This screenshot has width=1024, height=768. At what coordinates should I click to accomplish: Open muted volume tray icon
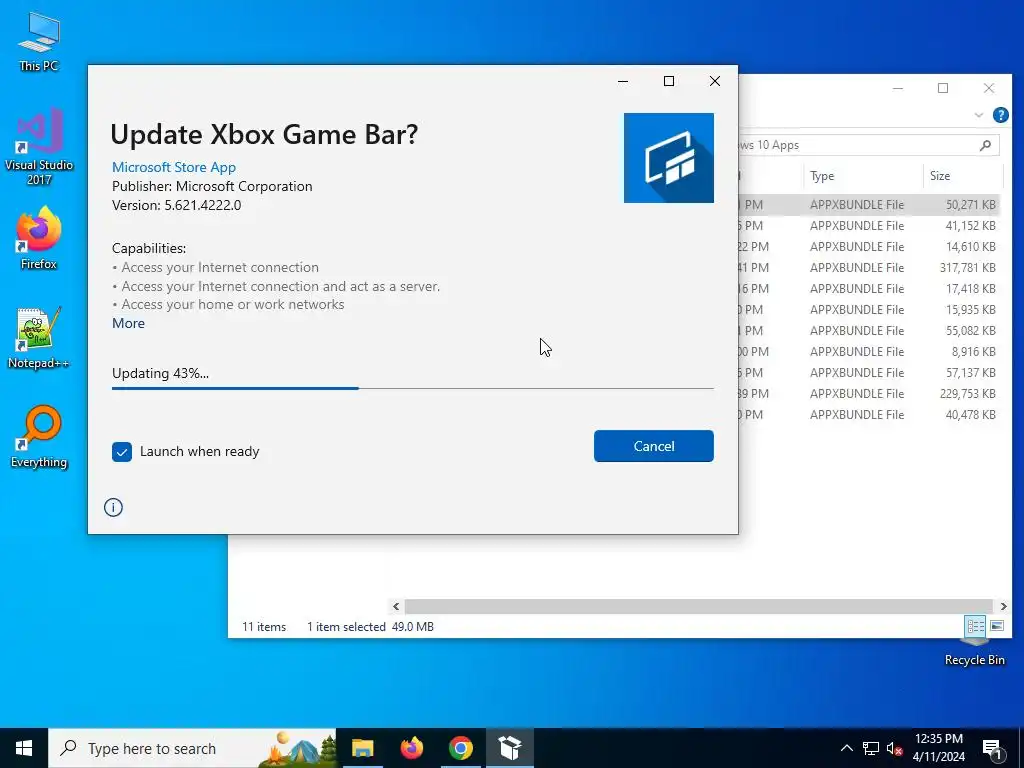point(894,748)
